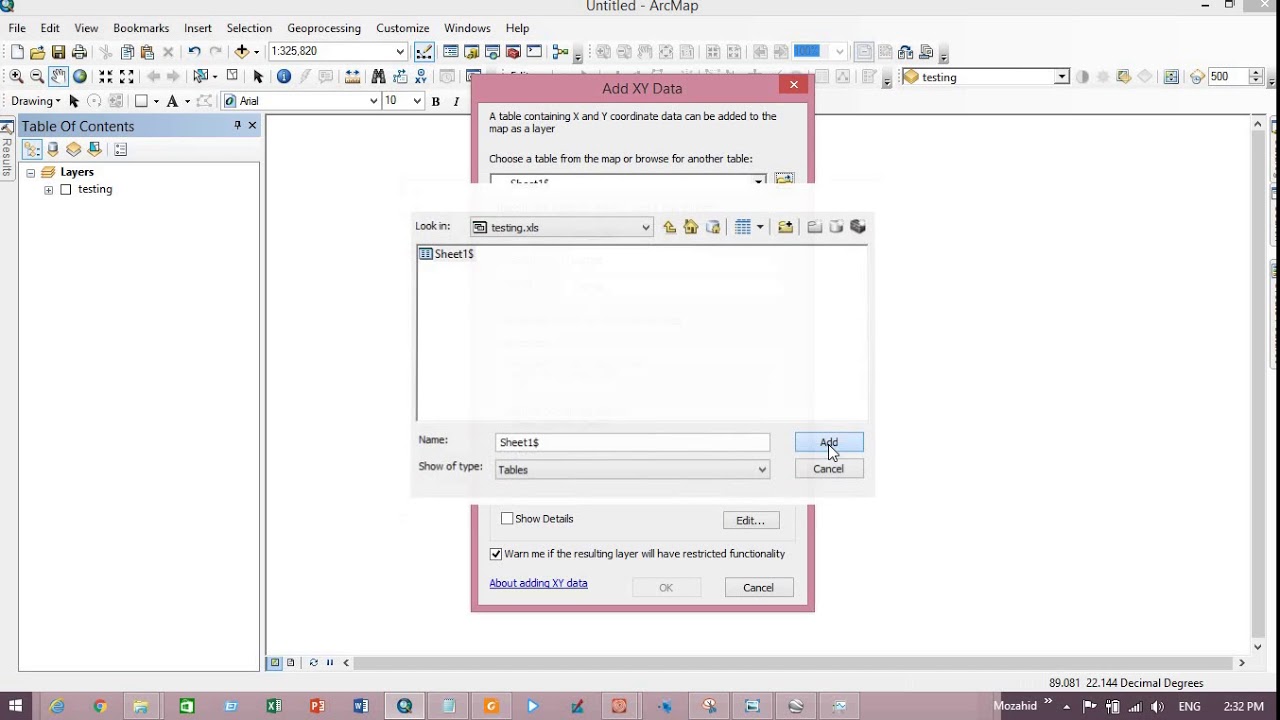Viewport: 1280px width, 720px height.
Task: Open the Drawing toolbar menu
Action: 35,101
